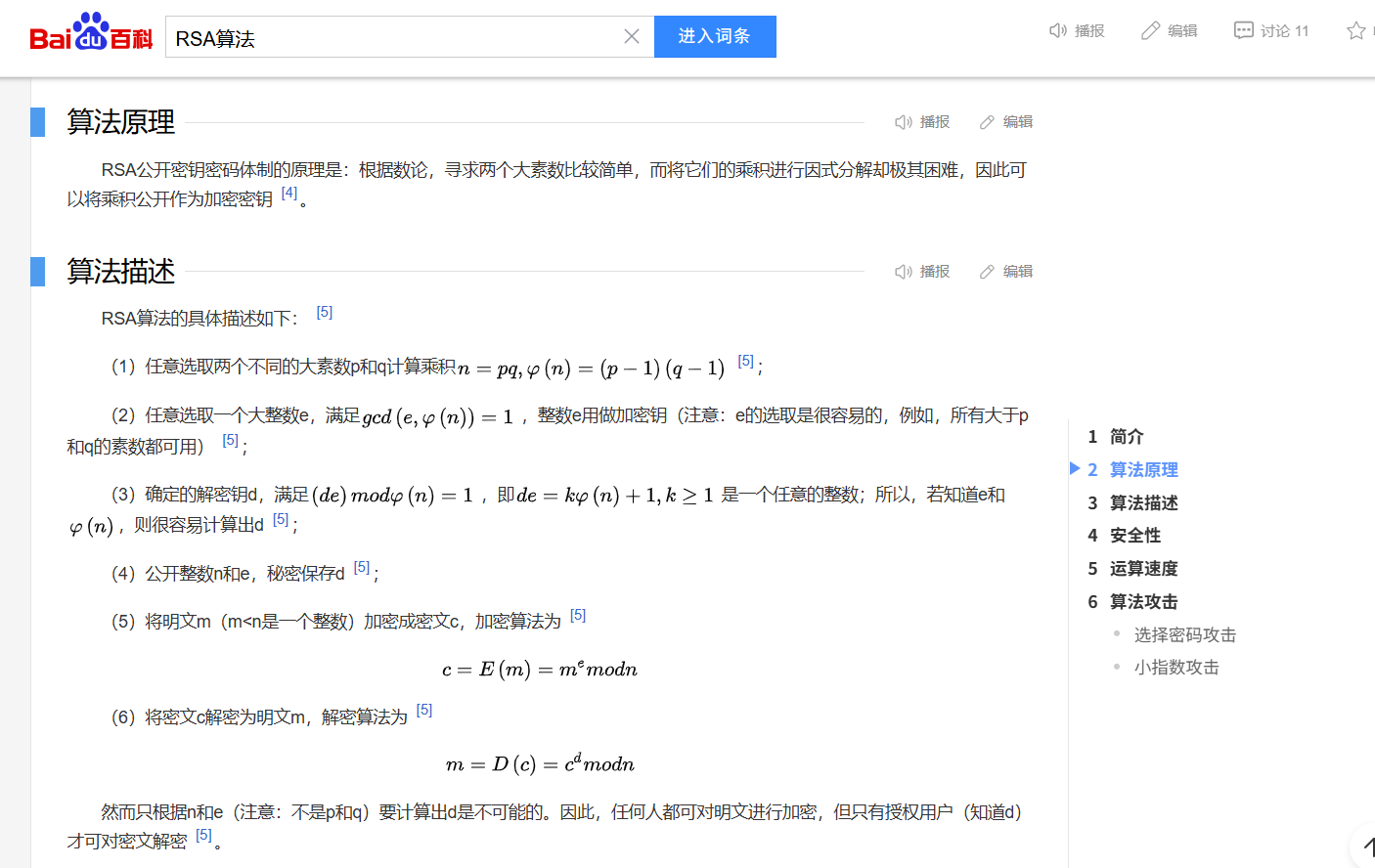Open citation [4] in 算法原理 paragraph
This screenshot has width=1375, height=868.
(x=288, y=194)
